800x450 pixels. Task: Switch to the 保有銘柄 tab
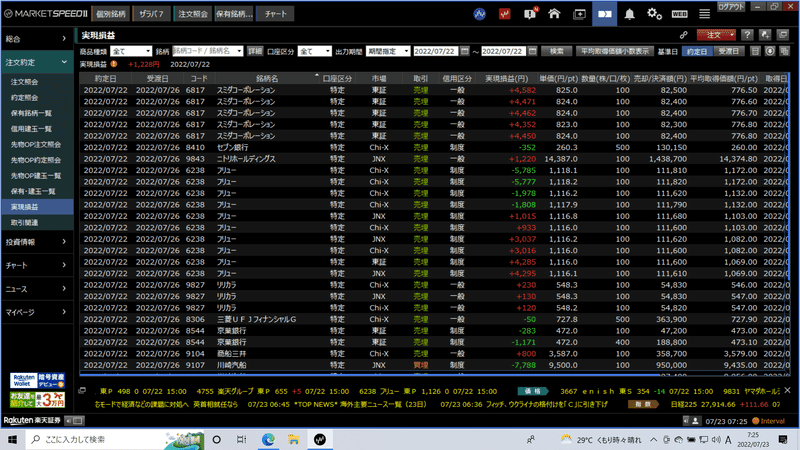(234, 14)
